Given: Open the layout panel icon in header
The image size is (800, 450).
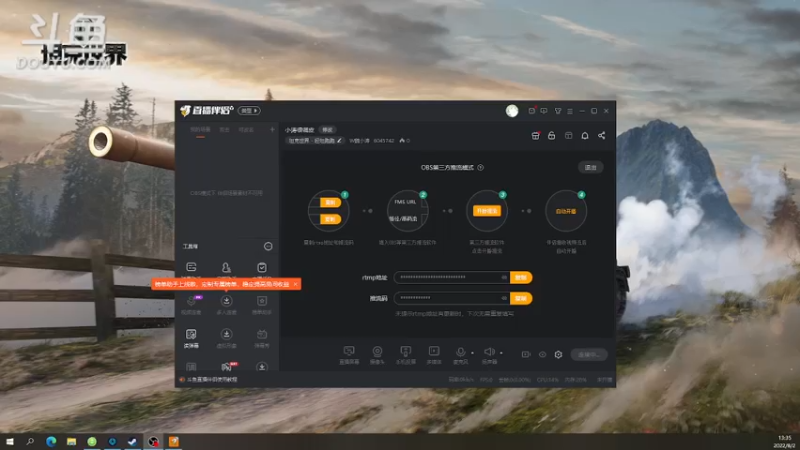Looking at the screenshot, I should [568, 136].
